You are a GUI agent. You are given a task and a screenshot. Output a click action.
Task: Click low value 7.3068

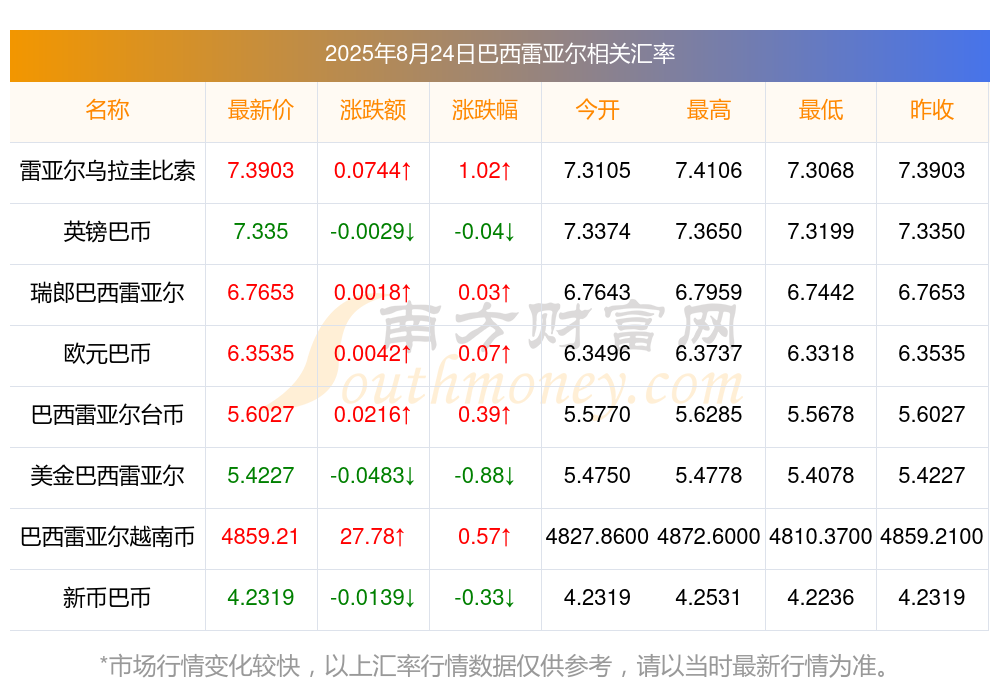tap(821, 171)
